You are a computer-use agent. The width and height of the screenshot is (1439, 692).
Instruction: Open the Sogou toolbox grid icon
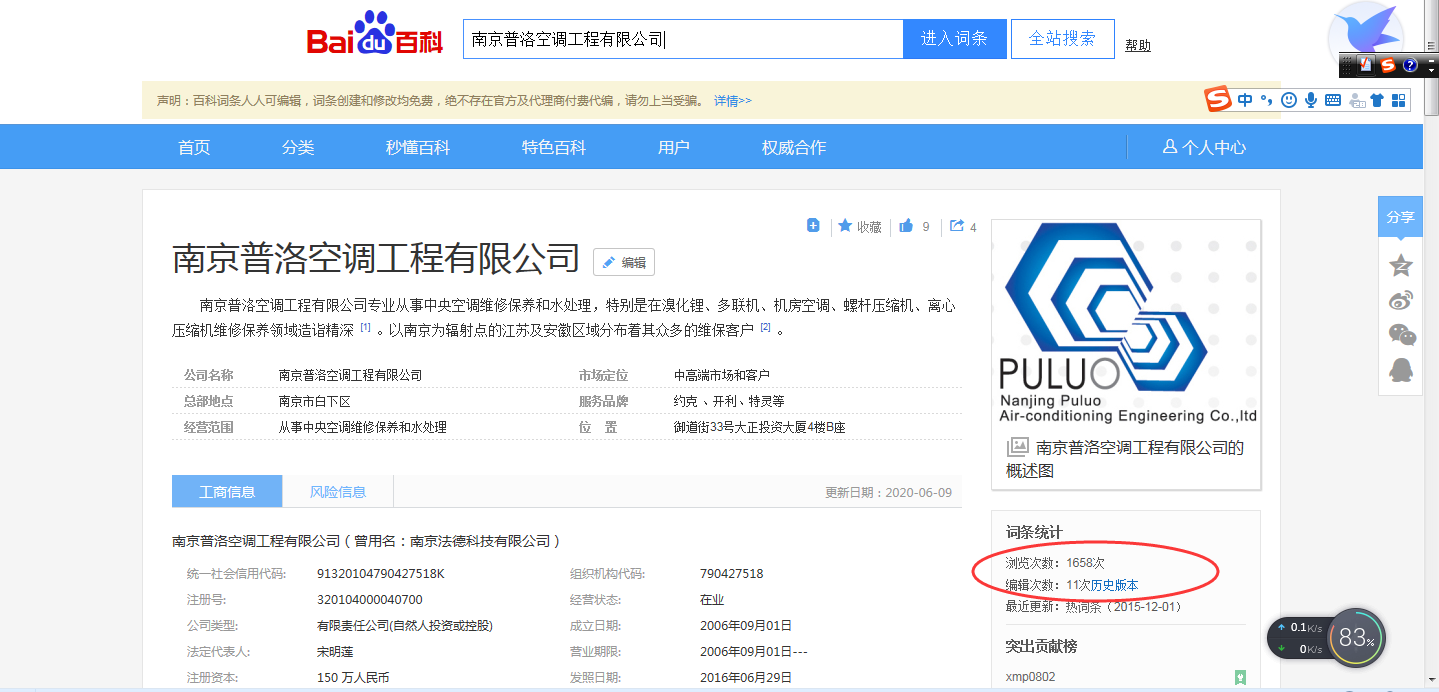(x=1399, y=100)
